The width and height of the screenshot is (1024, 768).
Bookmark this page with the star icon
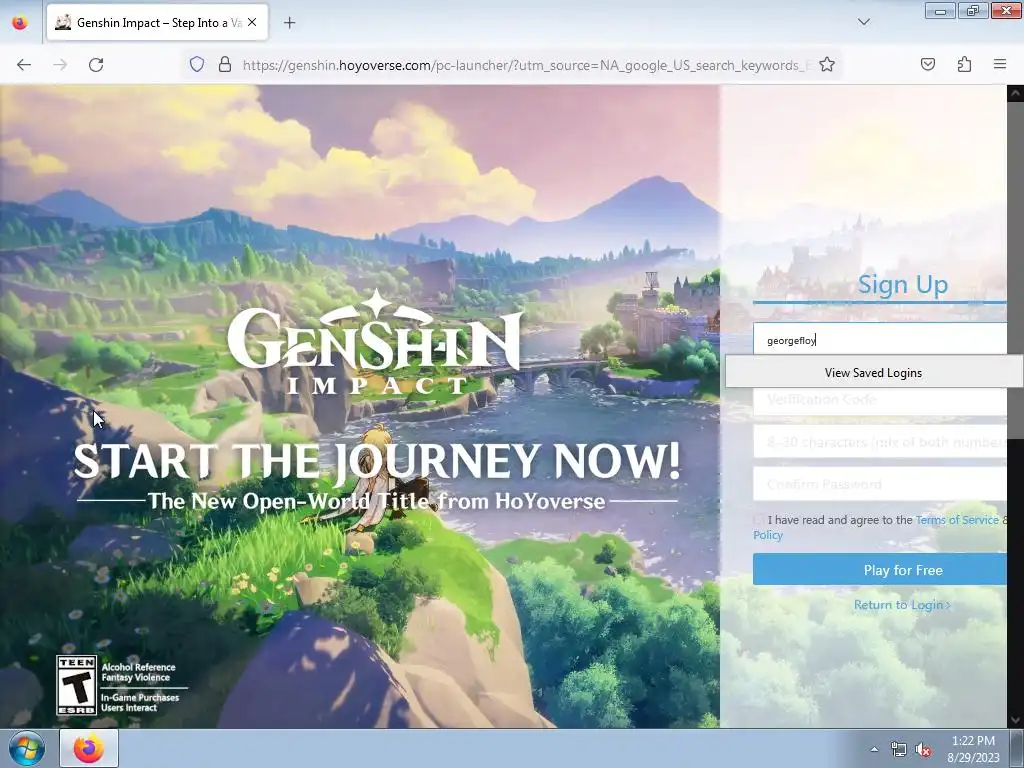(827, 64)
